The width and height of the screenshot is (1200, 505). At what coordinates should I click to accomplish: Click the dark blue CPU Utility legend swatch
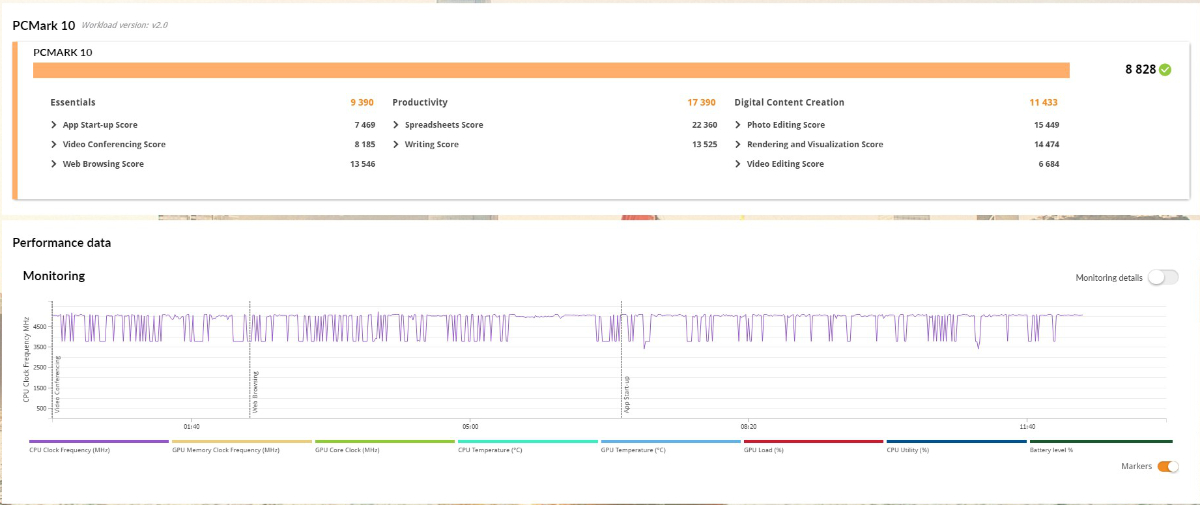[957, 441]
